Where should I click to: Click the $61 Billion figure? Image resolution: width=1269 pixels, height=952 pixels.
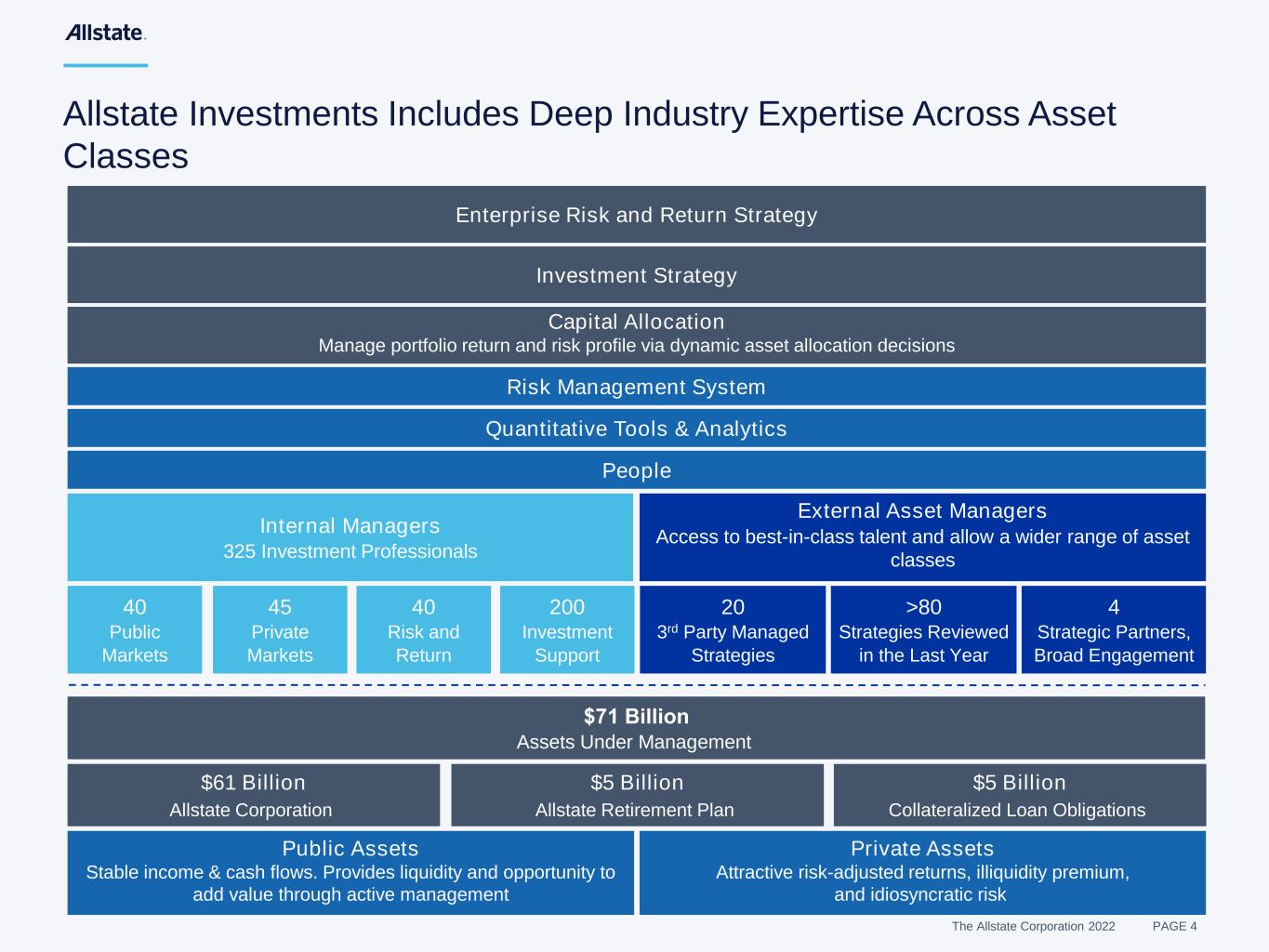click(x=253, y=783)
